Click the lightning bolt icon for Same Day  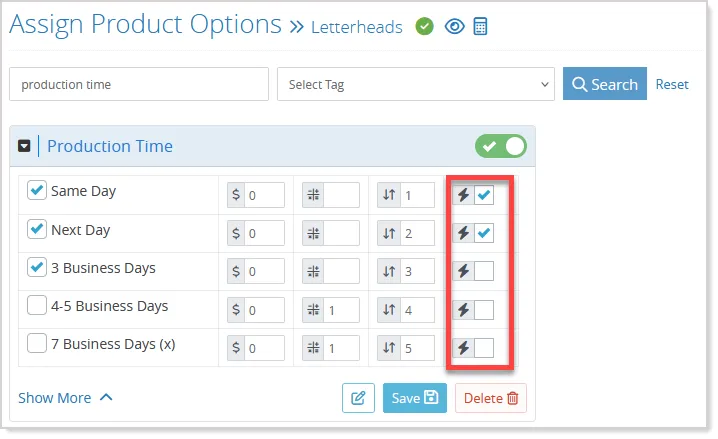click(x=463, y=195)
